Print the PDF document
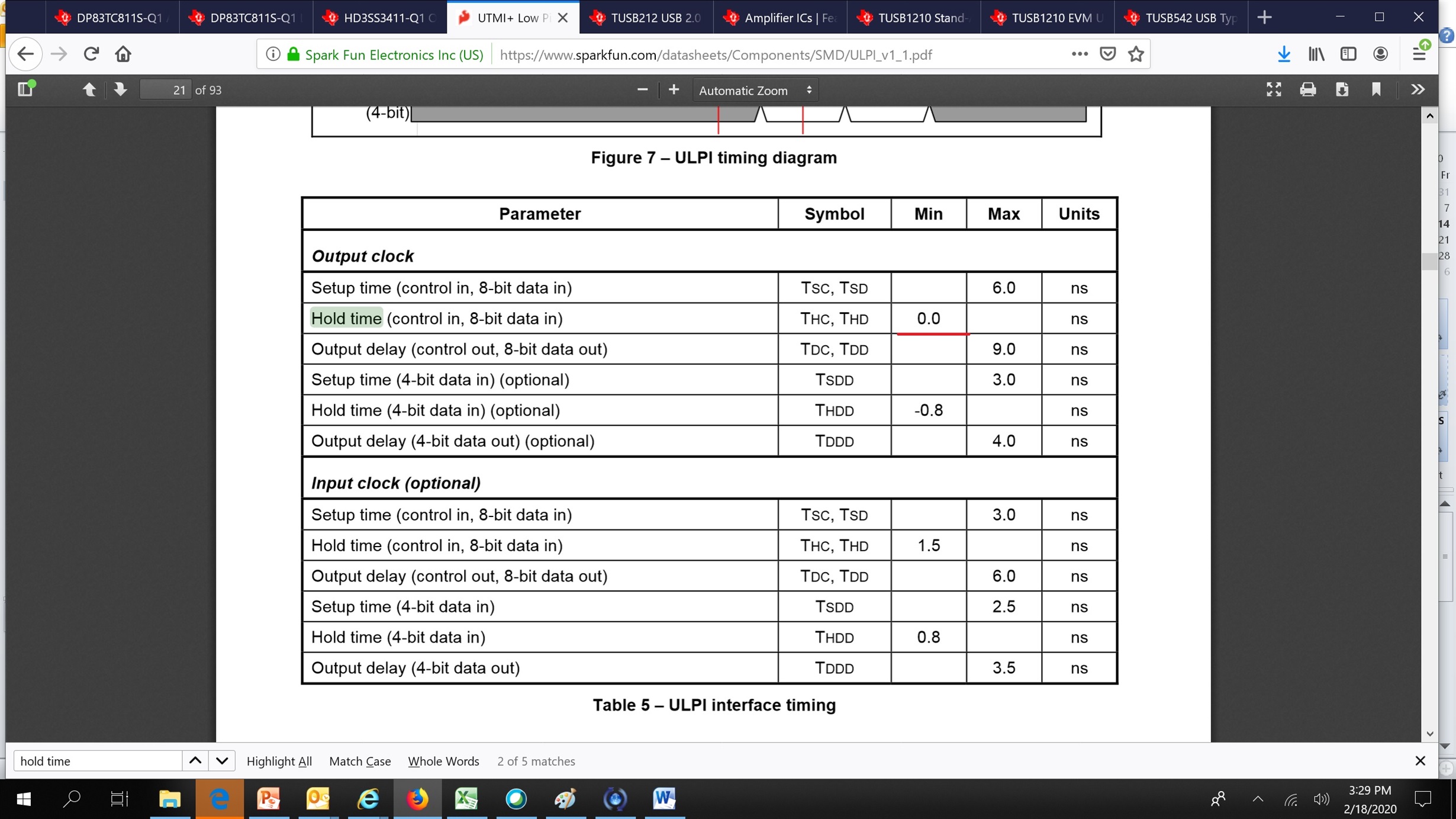The height and width of the screenshot is (819, 1456). (1308, 89)
